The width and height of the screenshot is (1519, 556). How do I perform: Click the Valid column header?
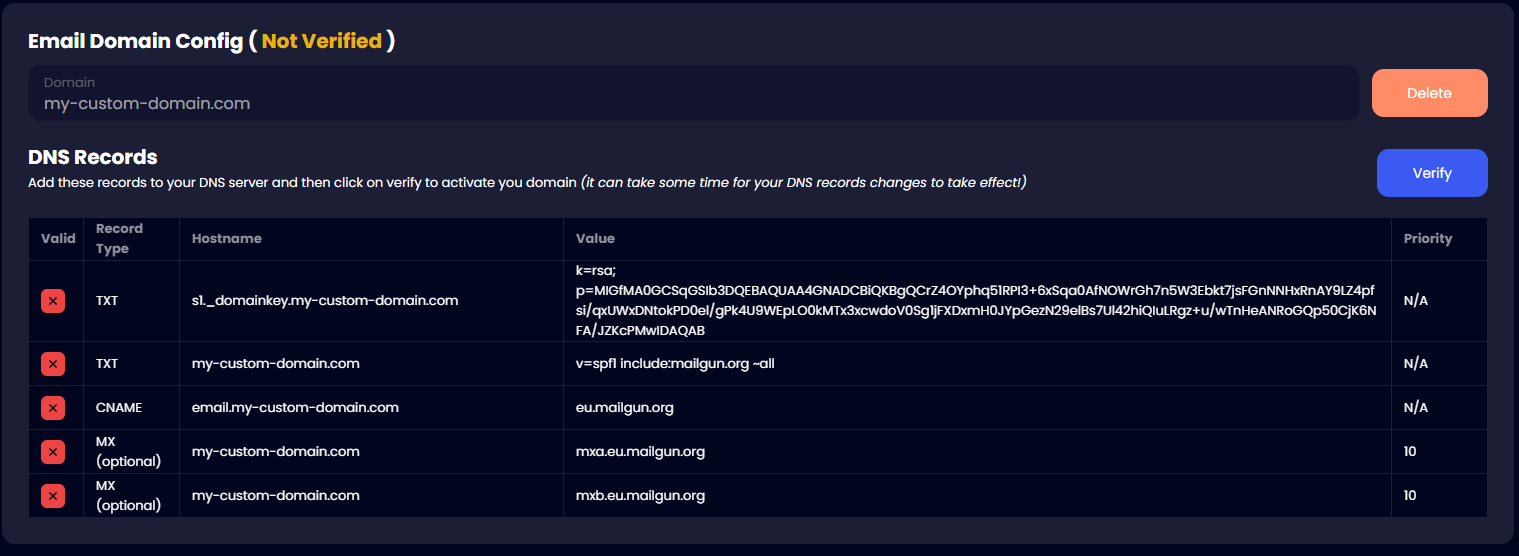(x=58, y=239)
